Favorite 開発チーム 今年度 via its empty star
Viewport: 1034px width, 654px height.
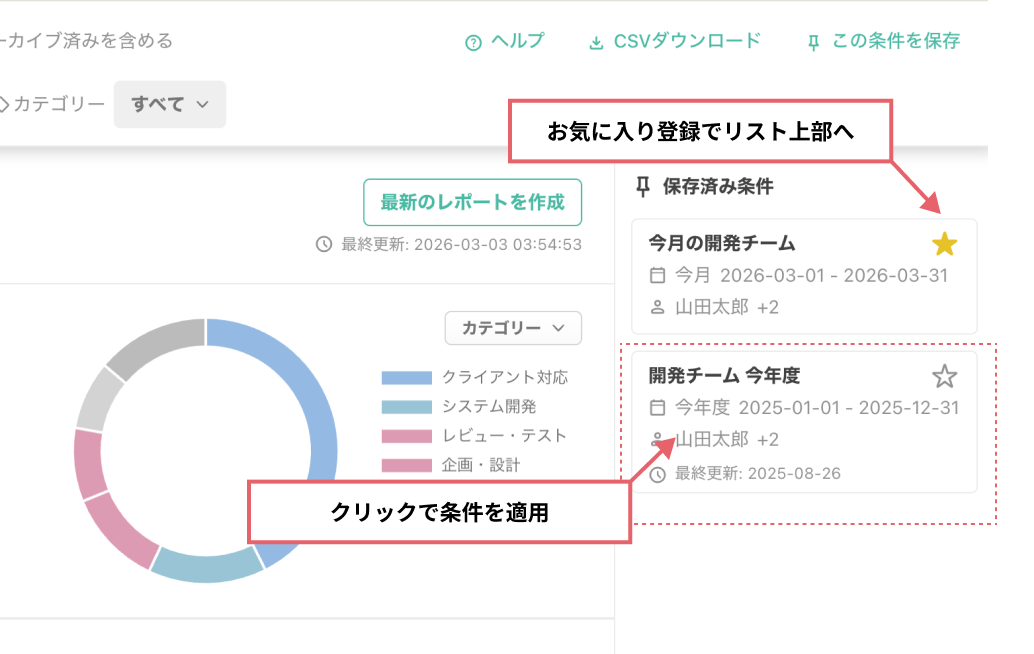[946, 377]
